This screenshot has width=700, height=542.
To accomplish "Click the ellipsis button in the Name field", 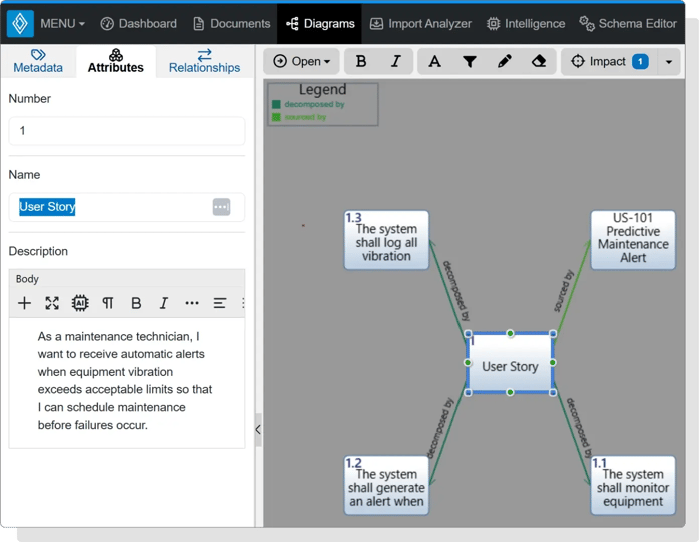I will pos(221,207).
